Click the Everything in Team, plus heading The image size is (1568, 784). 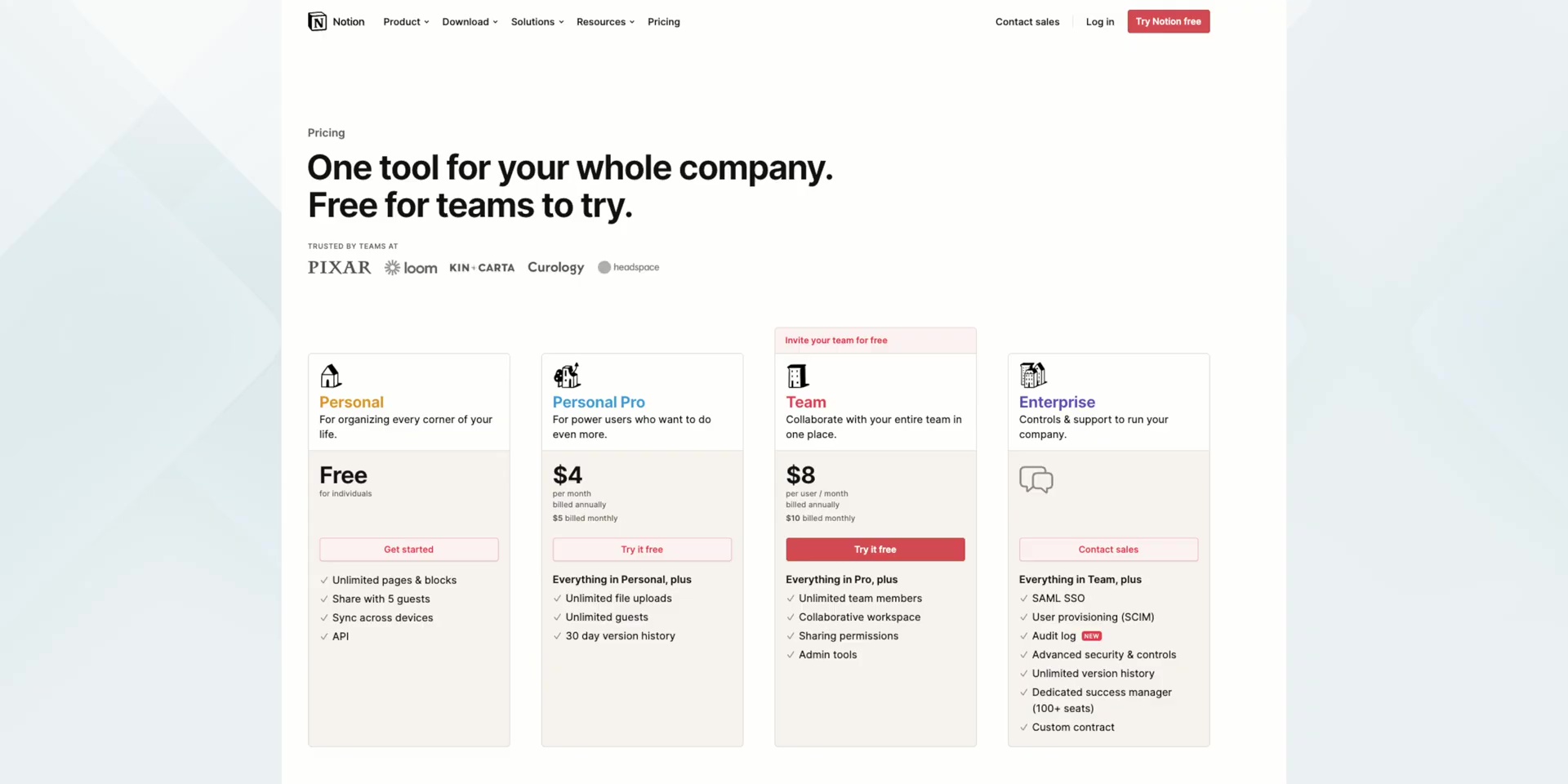1080,580
